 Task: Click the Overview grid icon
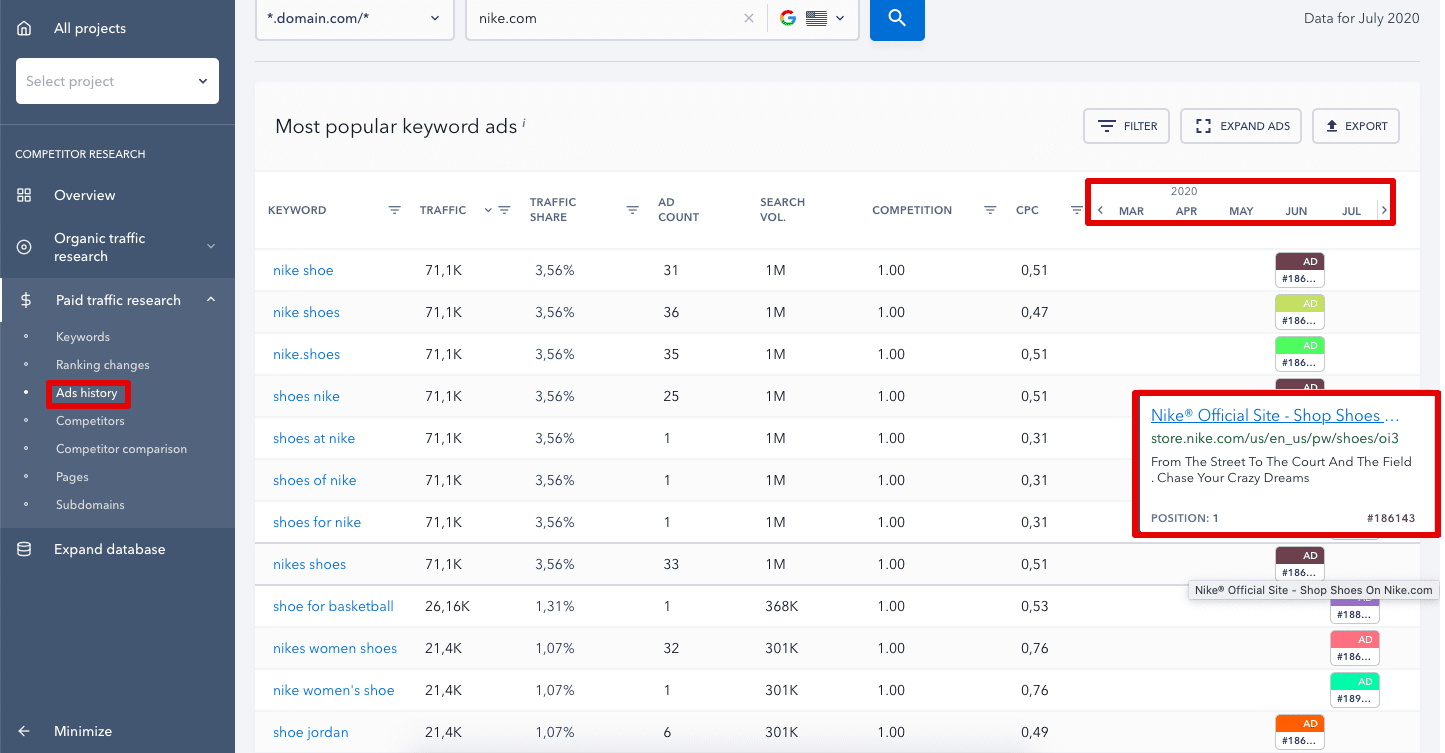click(24, 195)
